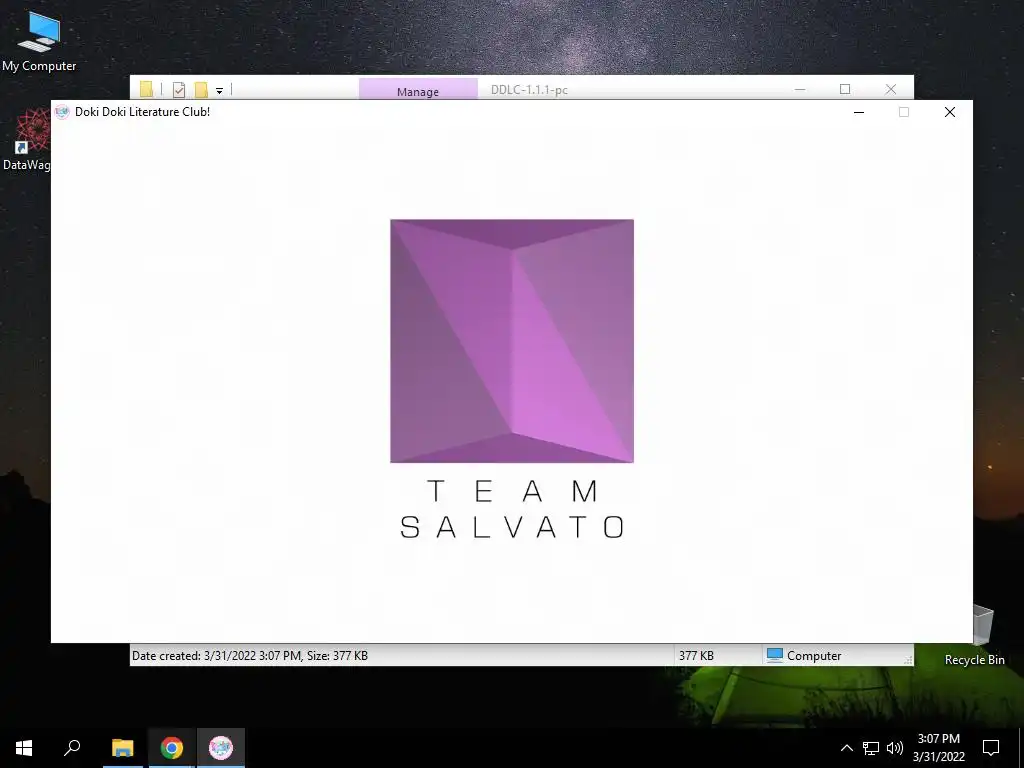Minimize the DDLC-1.1.1-pc Explorer window

800,89
